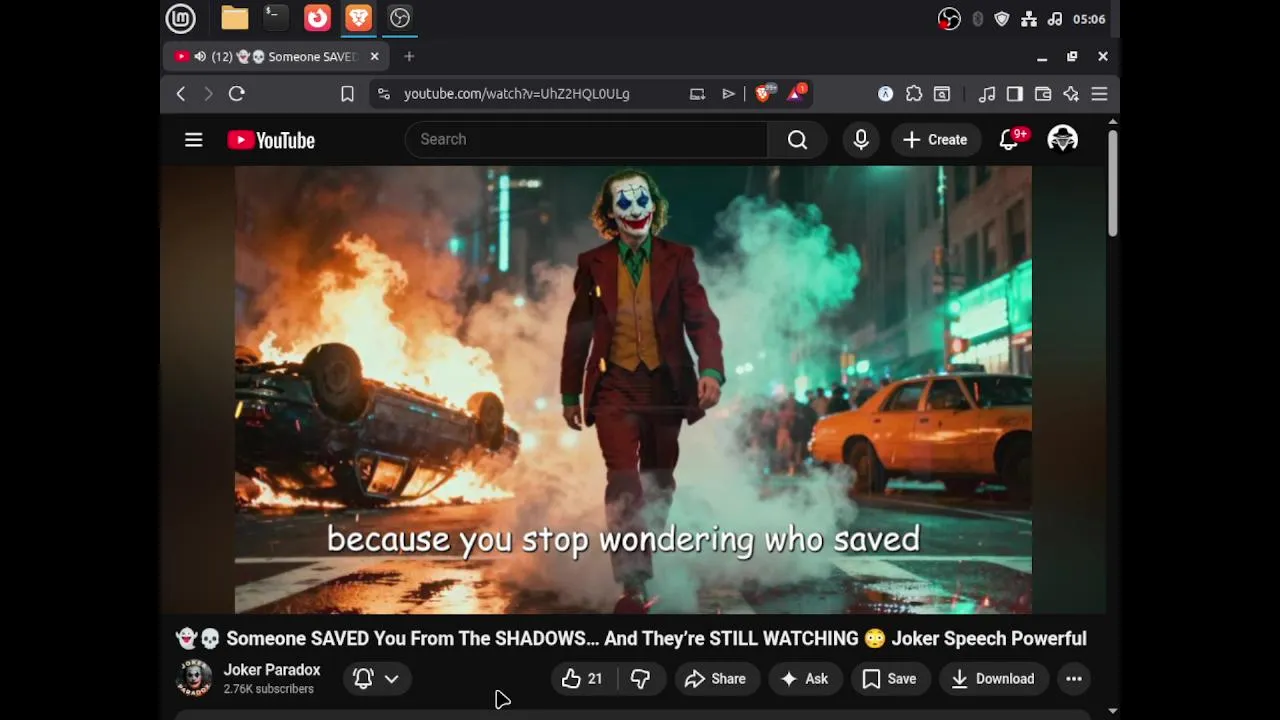Go forward in browser history

[208, 94]
